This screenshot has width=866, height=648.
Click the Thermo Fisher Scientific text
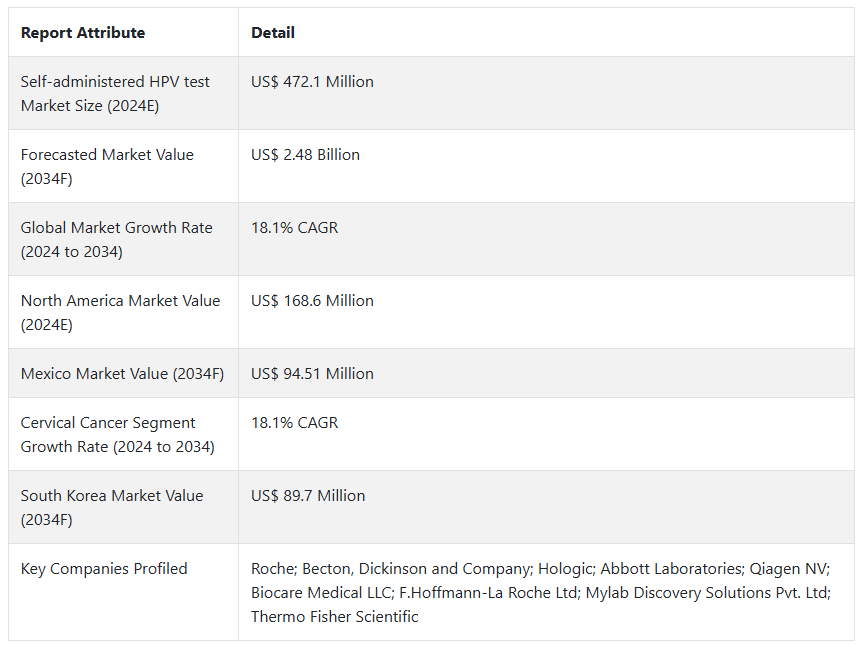coord(334,617)
